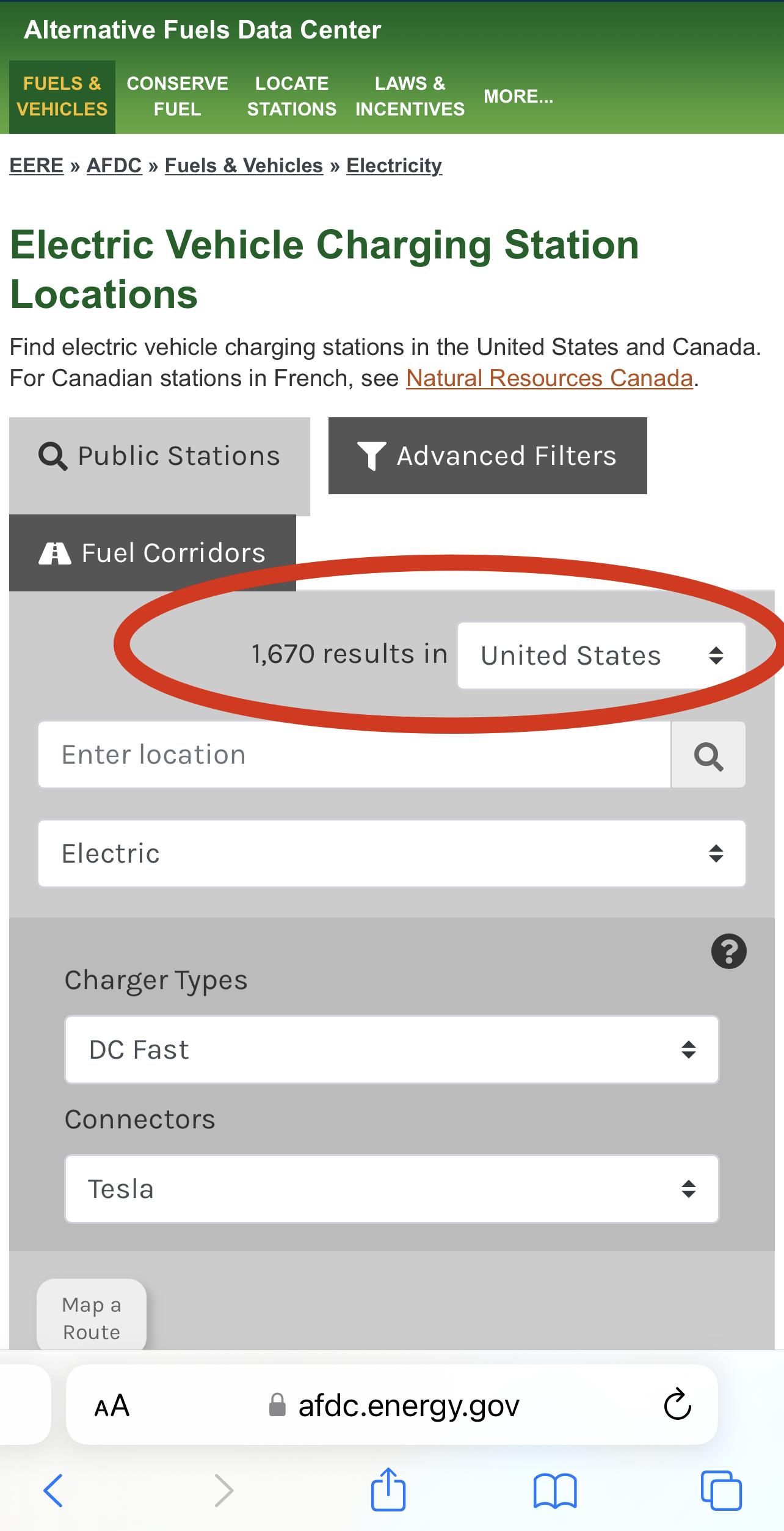Click the location search magnifier button
Viewport: 784px width, 1531px height.
708,755
